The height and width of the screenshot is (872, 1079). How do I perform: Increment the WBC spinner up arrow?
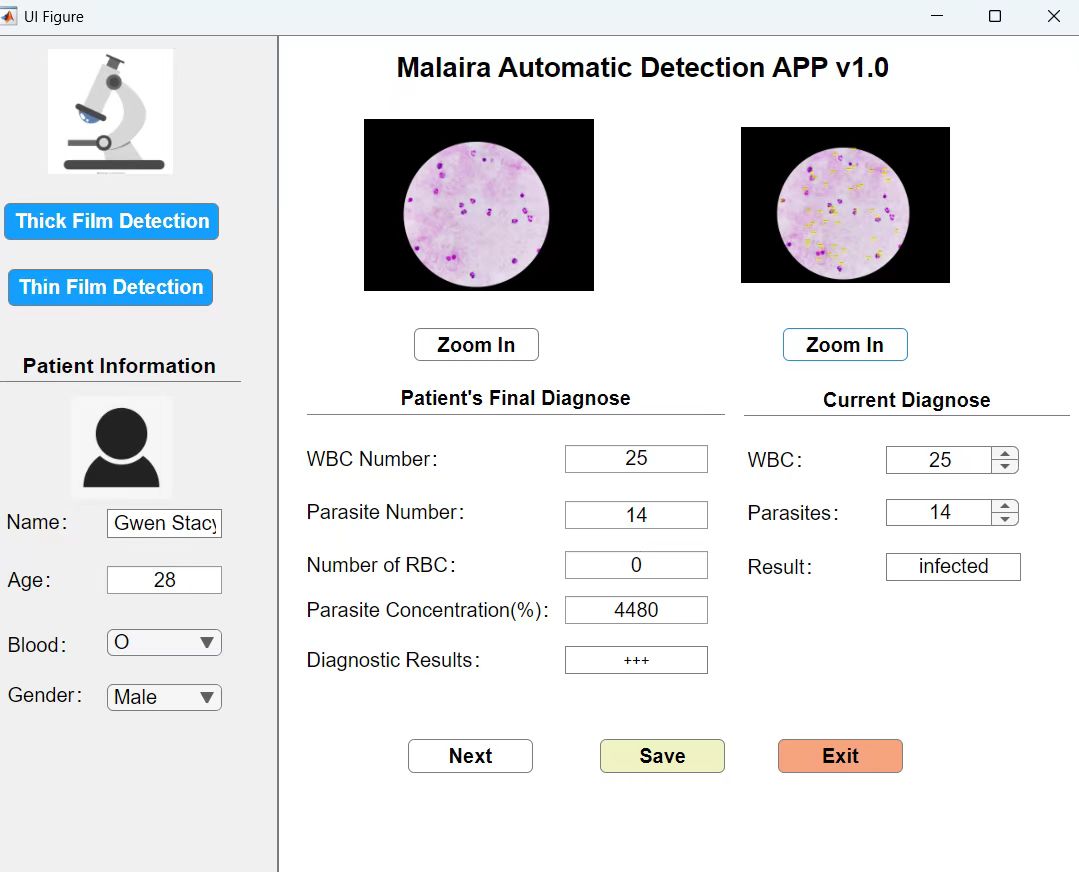pyautogui.click(x=1005, y=453)
